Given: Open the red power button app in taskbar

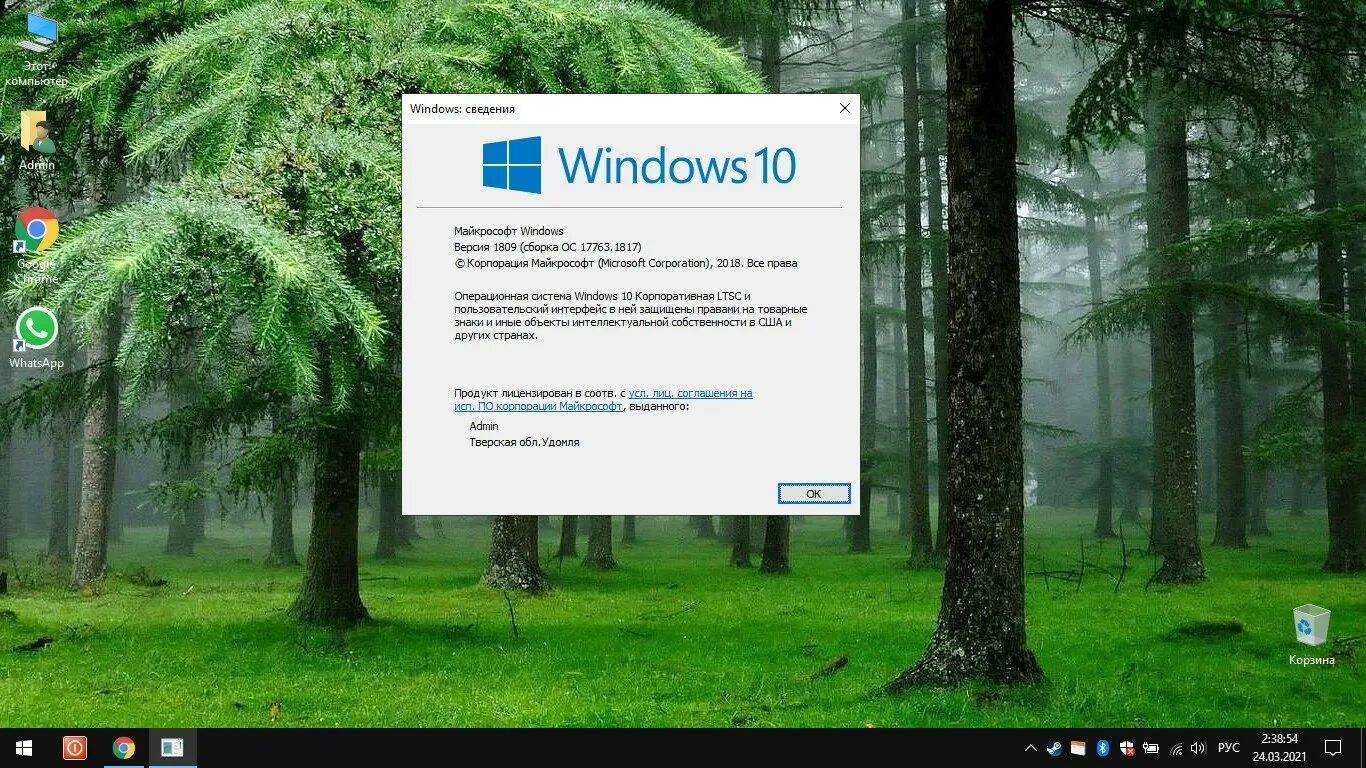Looking at the screenshot, I should pos(75,748).
